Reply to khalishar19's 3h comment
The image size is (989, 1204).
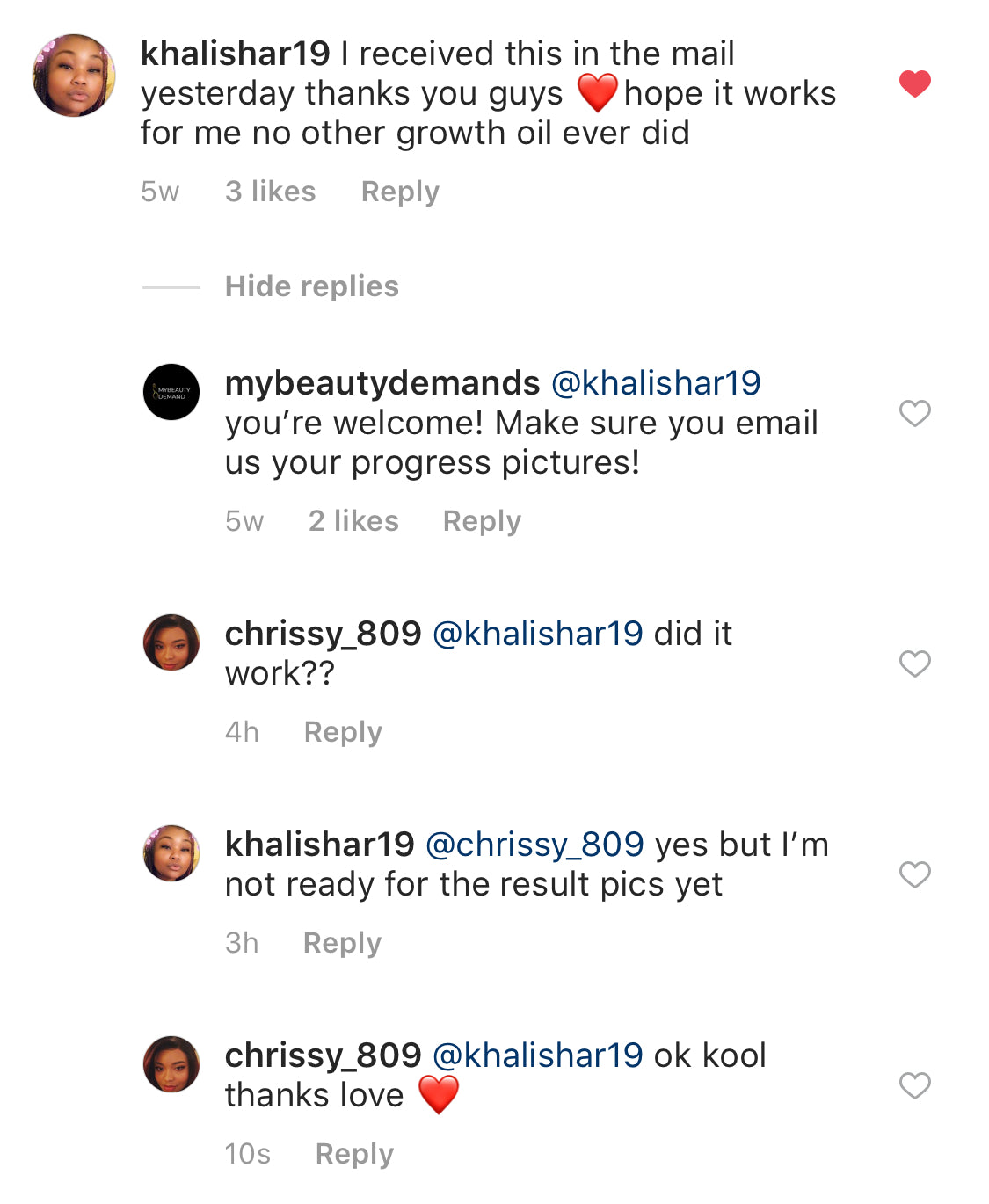342,943
